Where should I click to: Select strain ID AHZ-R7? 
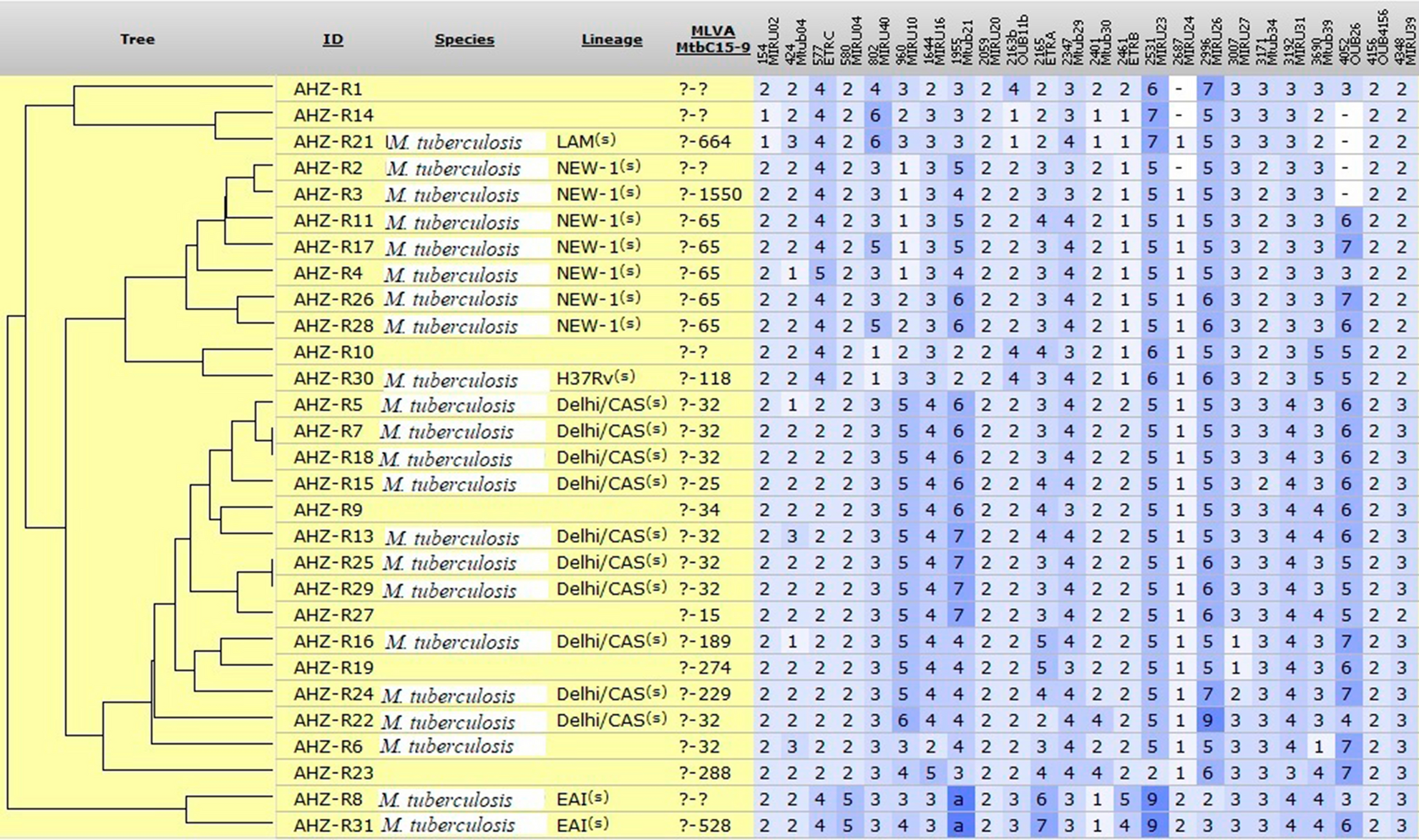[328, 431]
